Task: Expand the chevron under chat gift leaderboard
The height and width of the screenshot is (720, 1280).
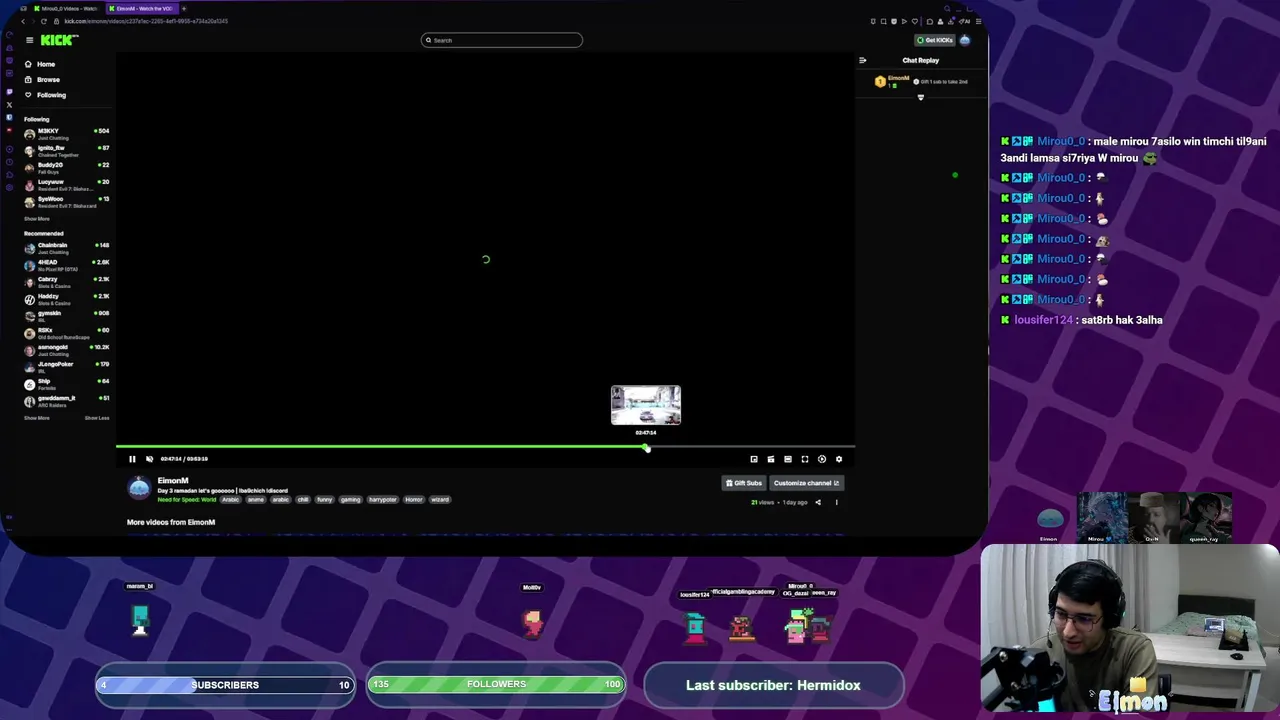Action: click(921, 97)
